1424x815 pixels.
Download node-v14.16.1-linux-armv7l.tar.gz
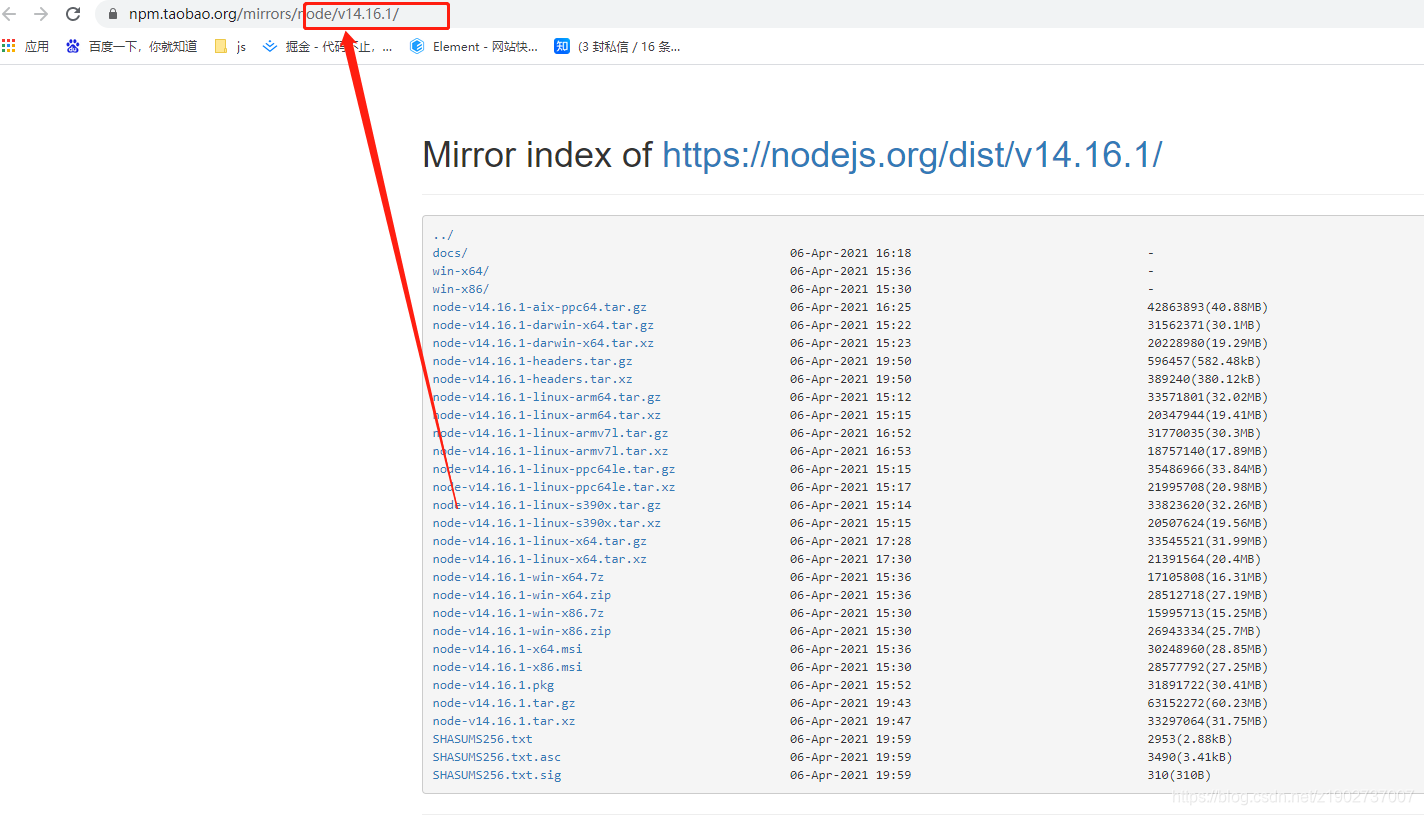tap(551, 433)
